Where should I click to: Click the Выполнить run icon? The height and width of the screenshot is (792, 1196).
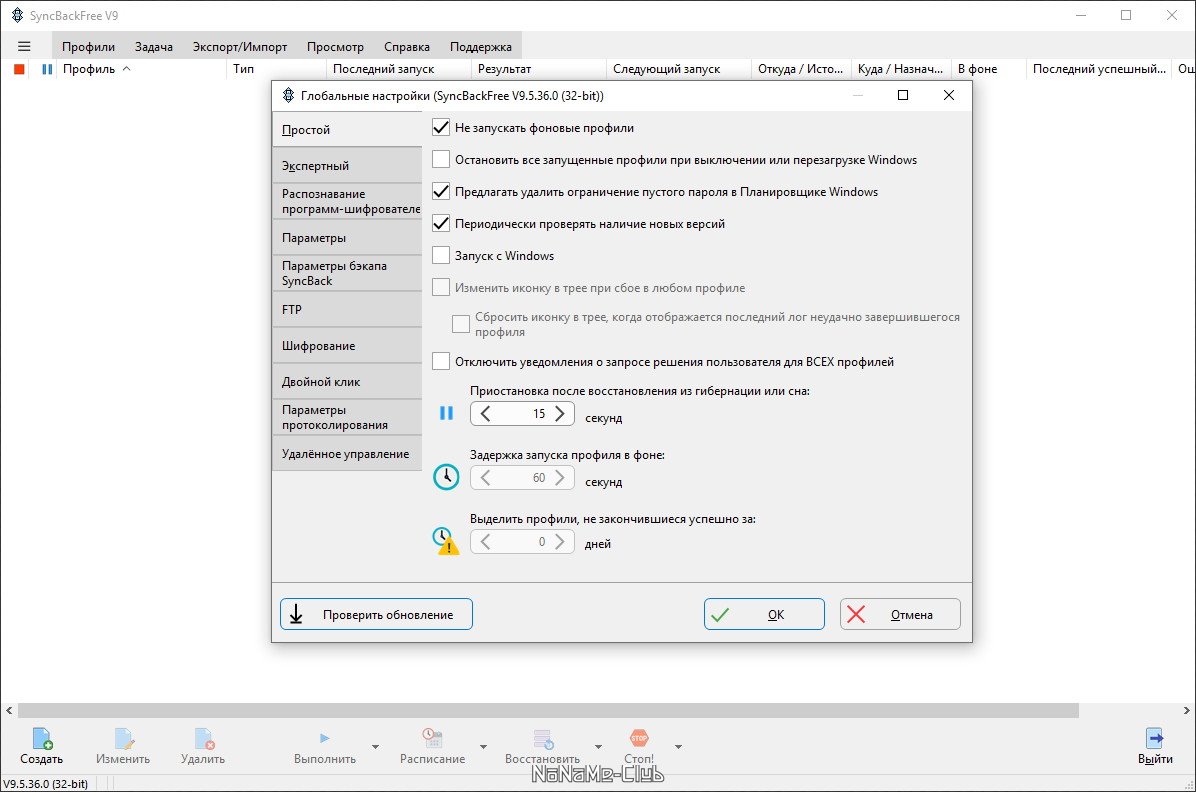(x=325, y=738)
